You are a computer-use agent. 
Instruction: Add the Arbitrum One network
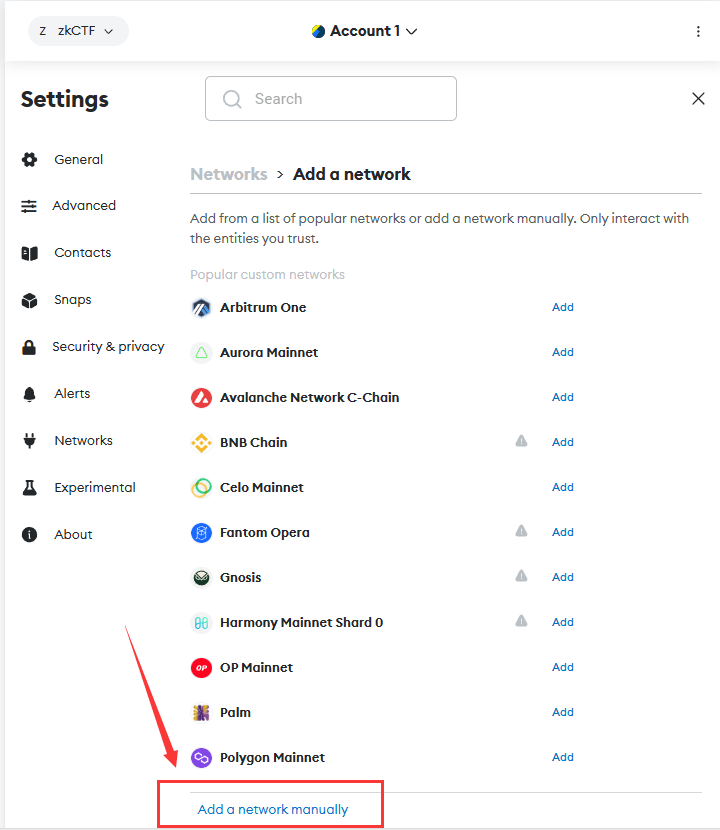point(563,307)
